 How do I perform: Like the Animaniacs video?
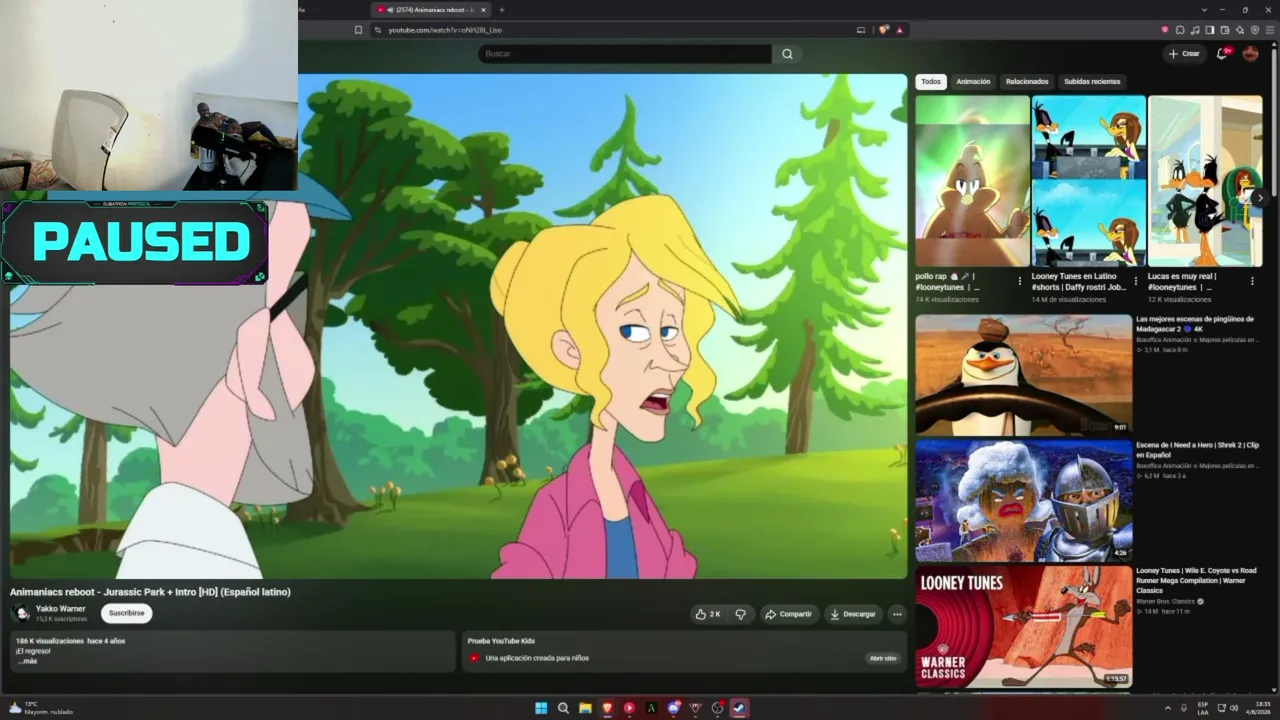(x=708, y=614)
